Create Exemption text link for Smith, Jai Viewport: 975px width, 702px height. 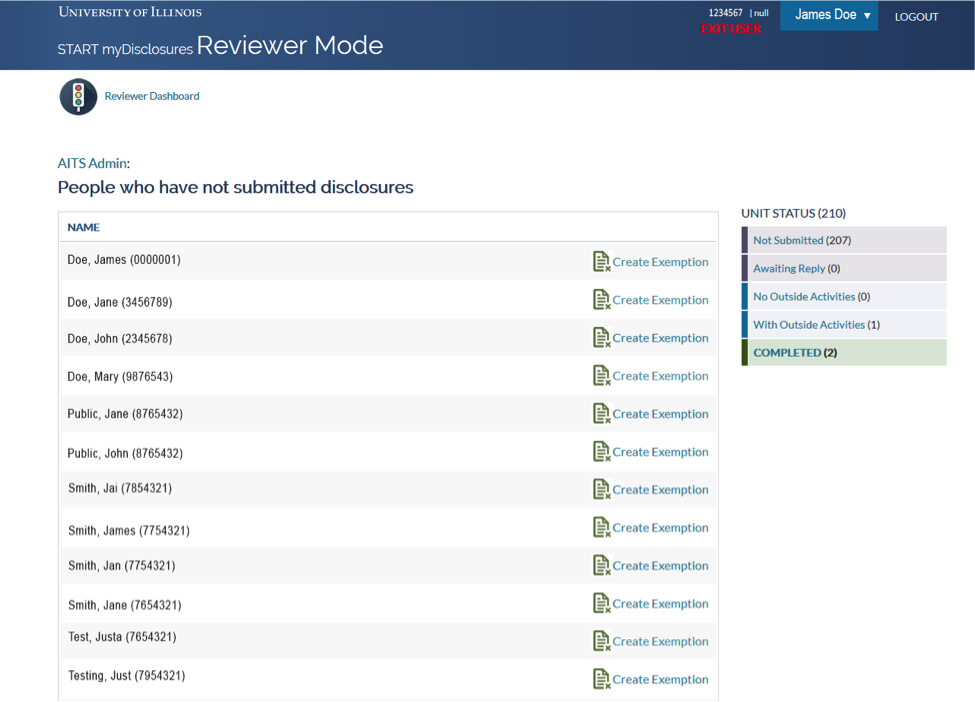click(x=660, y=490)
